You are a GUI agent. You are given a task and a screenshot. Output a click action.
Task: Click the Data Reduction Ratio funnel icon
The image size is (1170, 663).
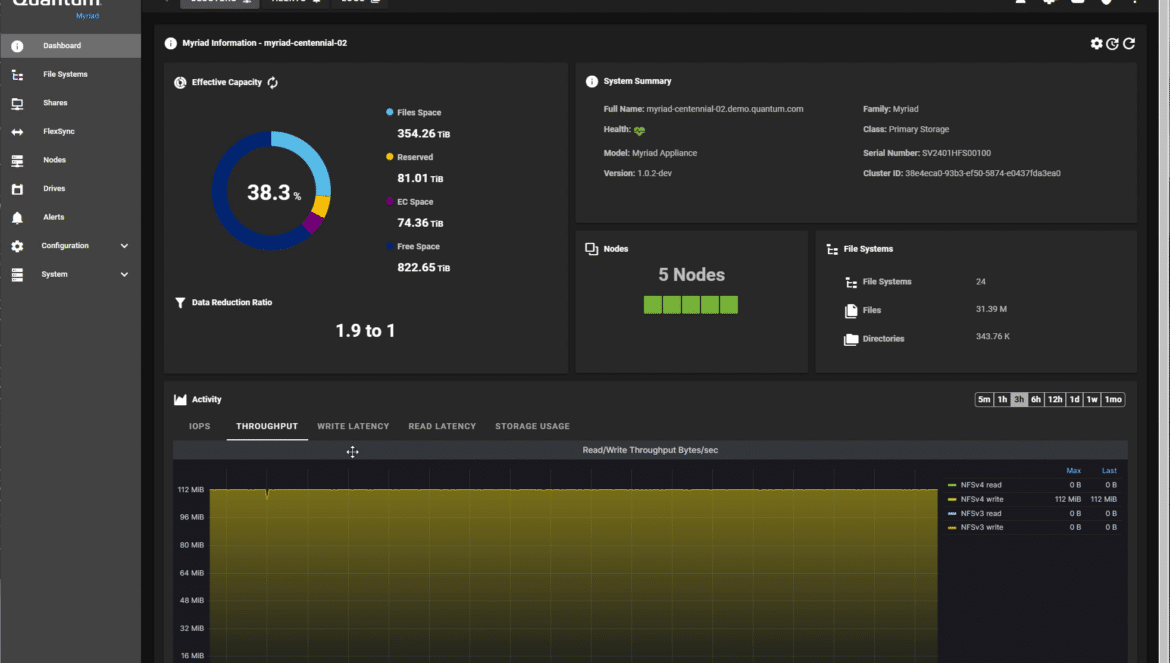pyautogui.click(x=180, y=303)
